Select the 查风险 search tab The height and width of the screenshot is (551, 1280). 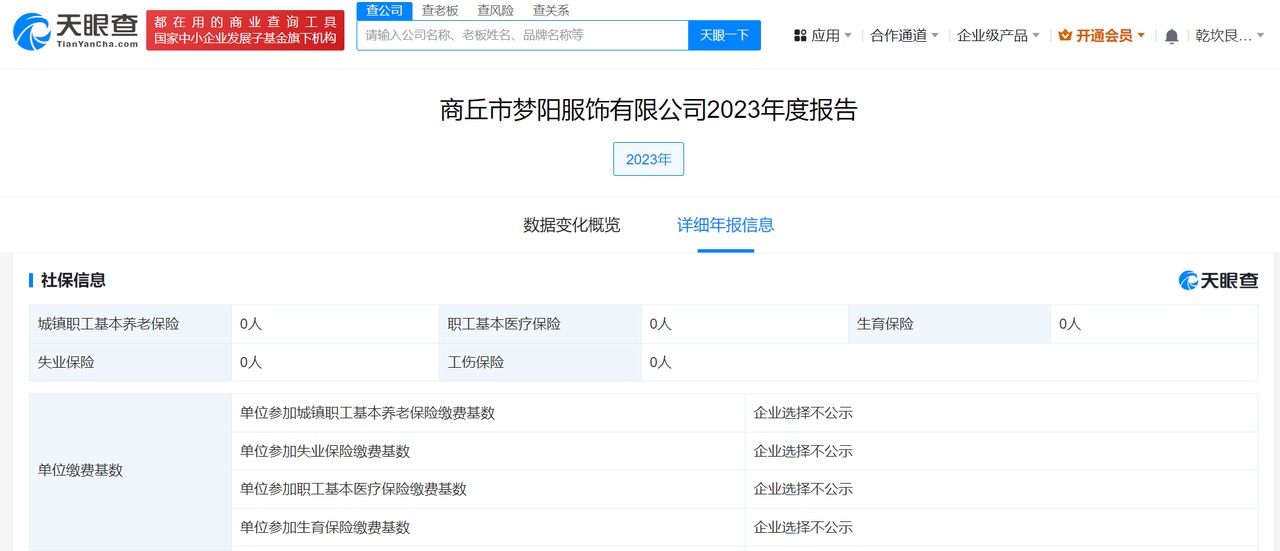(x=495, y=10)
